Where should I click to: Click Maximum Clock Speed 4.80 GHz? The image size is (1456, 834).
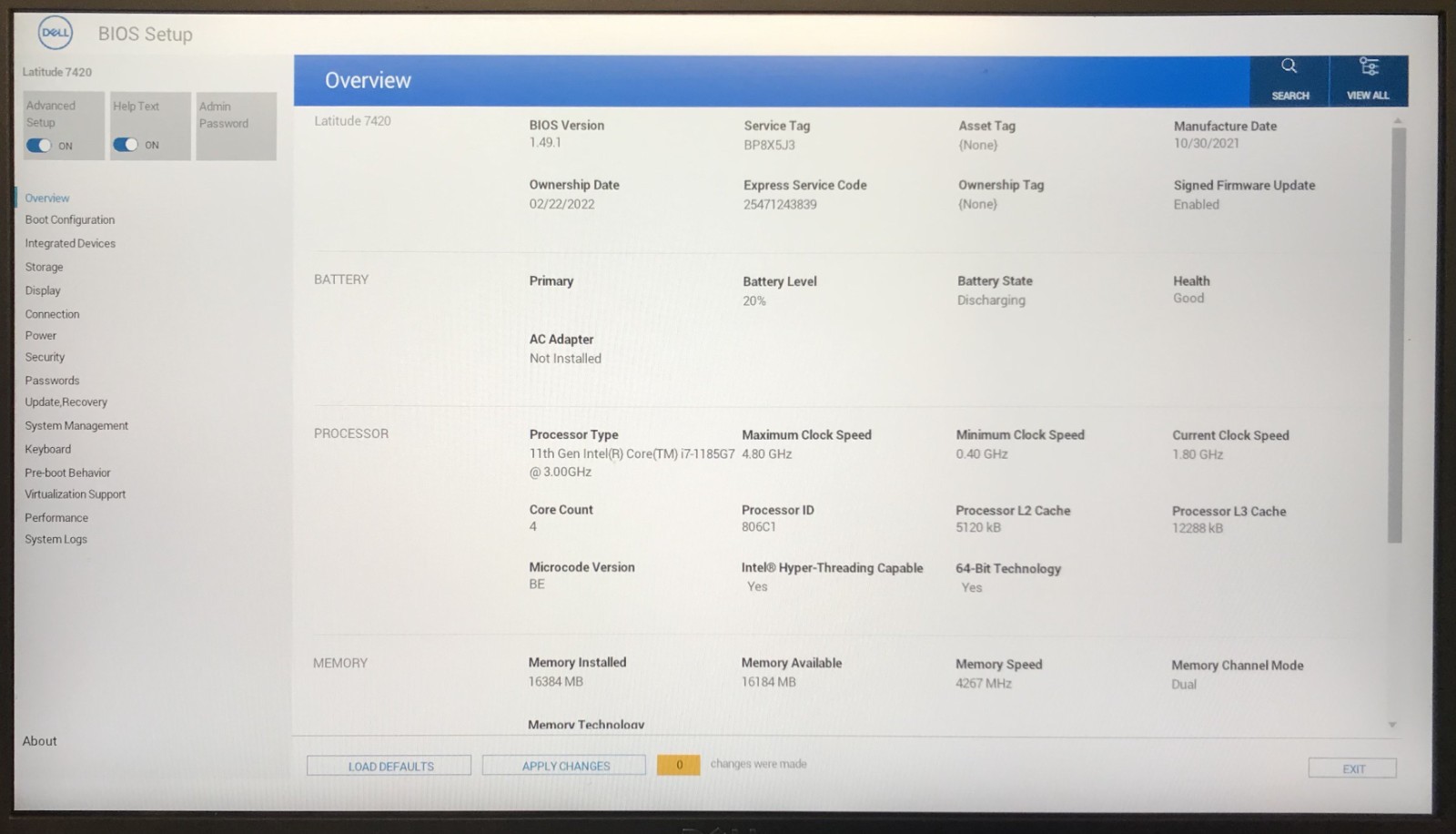tap(767, 453)
